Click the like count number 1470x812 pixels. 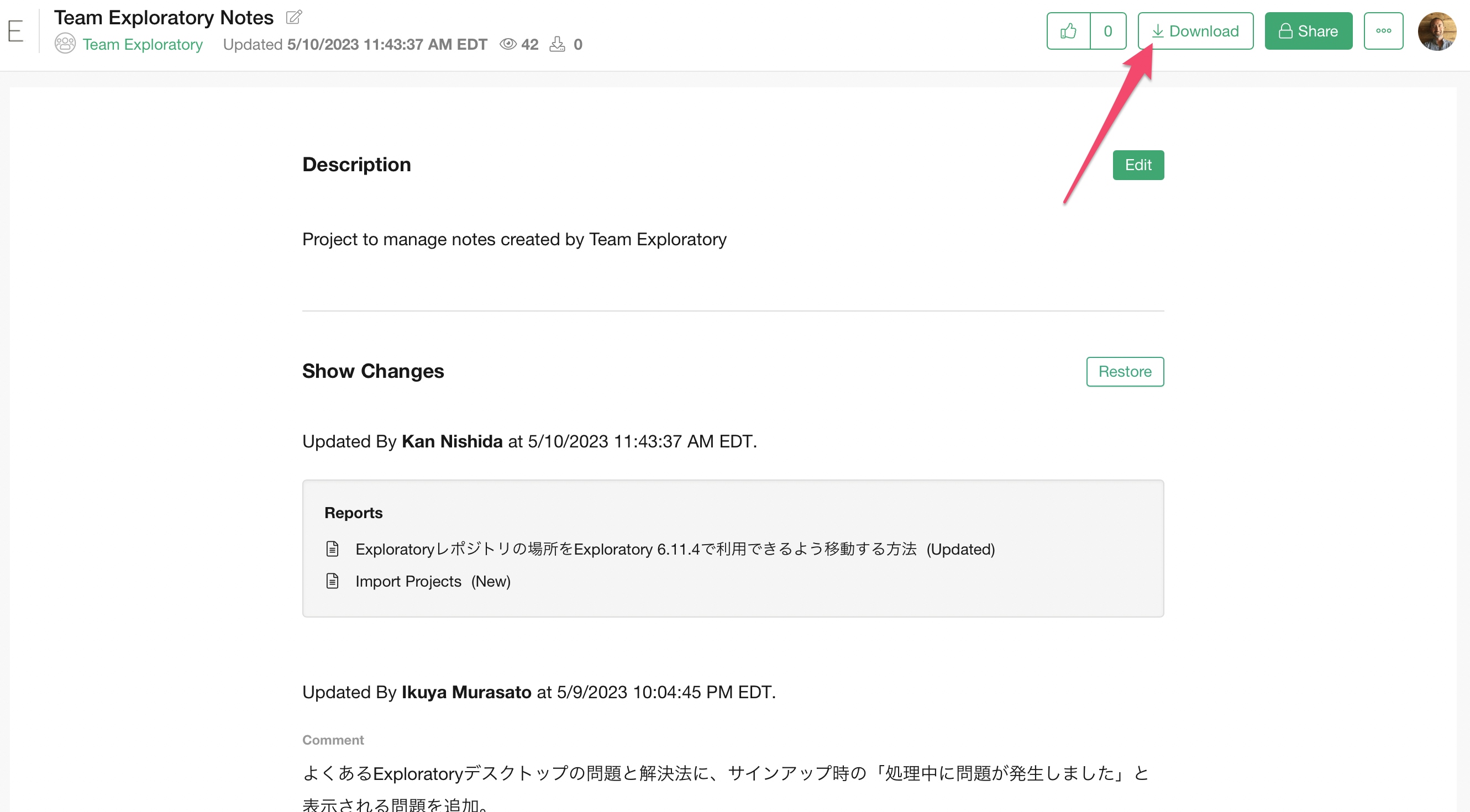point(1107,31)
